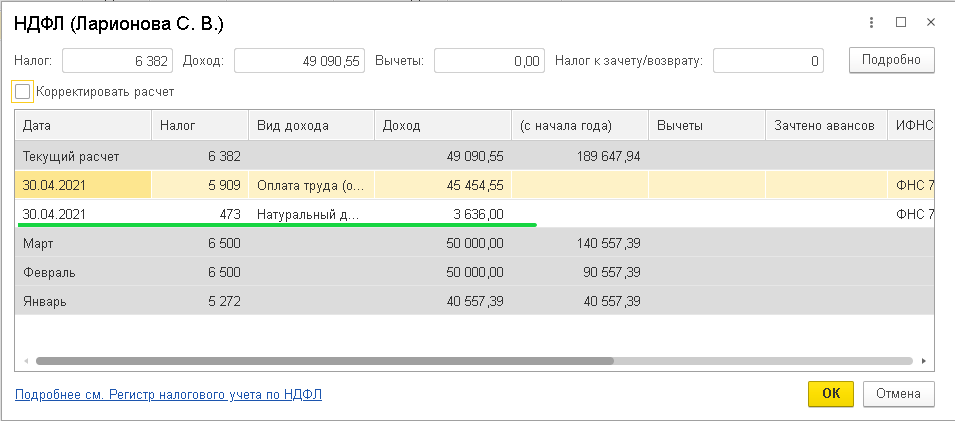The height and width of the screenshot is (421, 955).
Task: Sort by the Дата column header
Action: click(x=82, y=126)
